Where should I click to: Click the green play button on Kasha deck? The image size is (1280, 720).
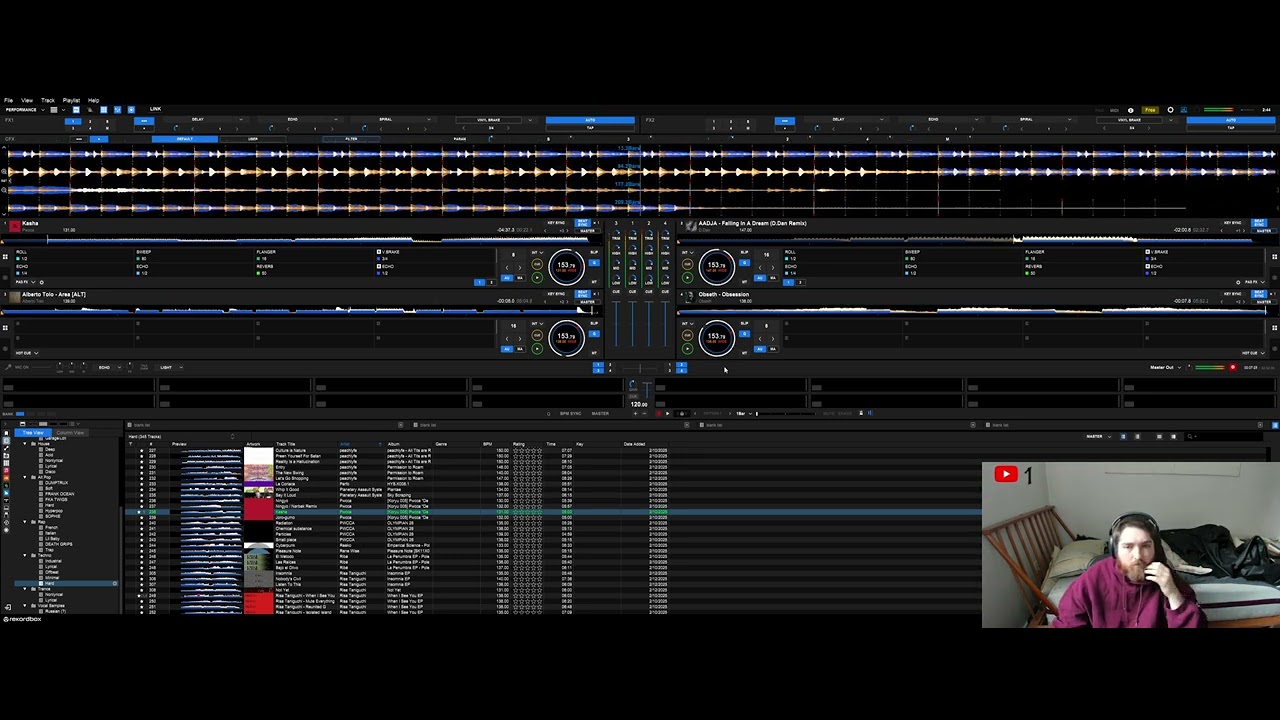pyautogui.click(x=537, y=277)
